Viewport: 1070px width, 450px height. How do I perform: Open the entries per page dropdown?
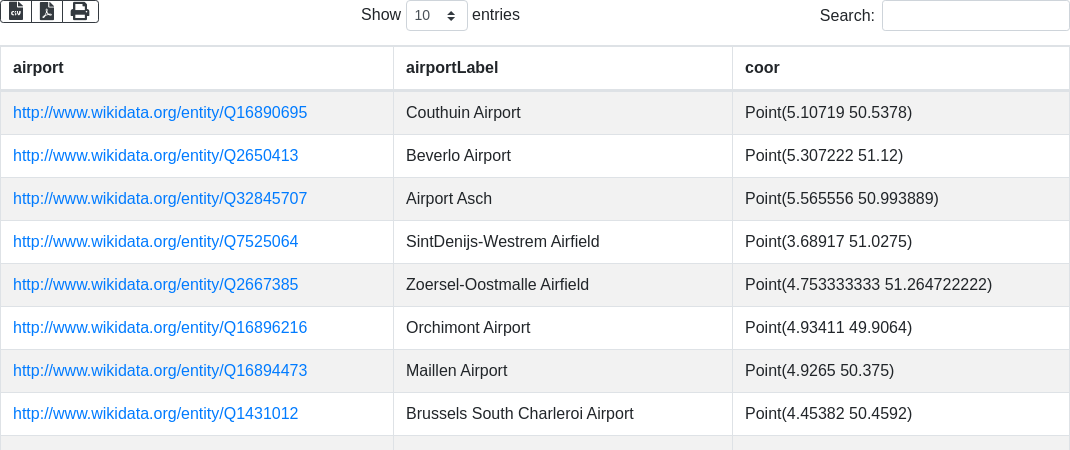(437, 15)
